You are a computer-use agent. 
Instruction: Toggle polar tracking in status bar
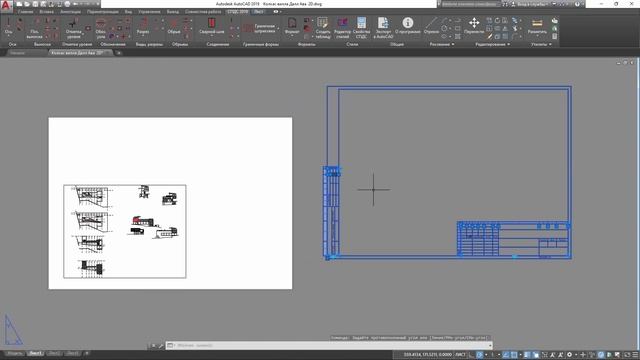pos(480,355)
